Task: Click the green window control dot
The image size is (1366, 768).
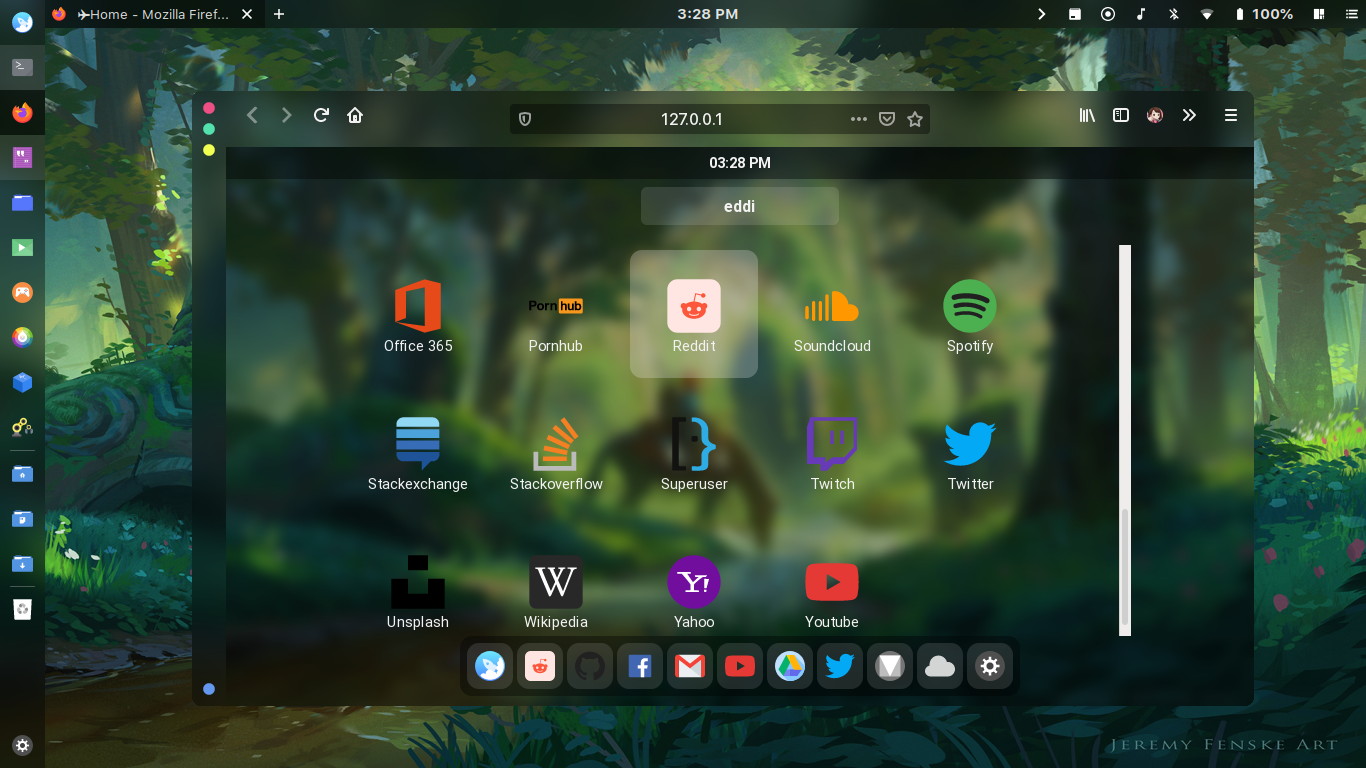Action: pyautogui.click(x=209, y=129)
